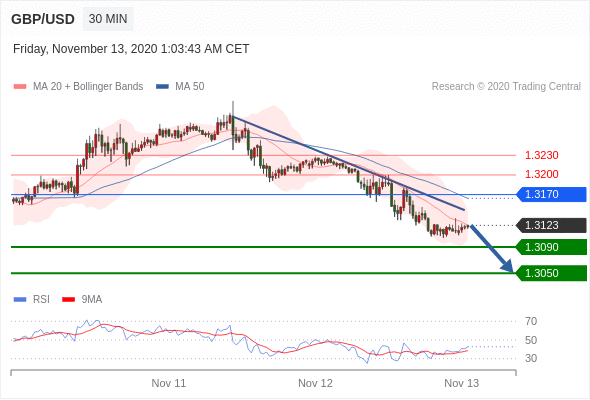Select the RSI legend label
The width and height of the screenshot is (590, 400).
pyautogui.click(x=41, y=300)
